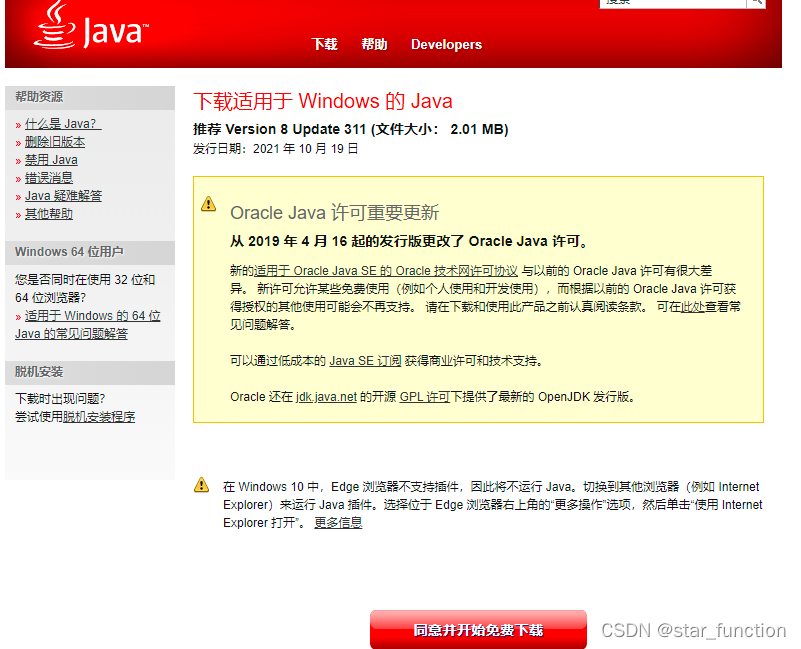801x649 pixels.
Task: Click the warning icon beside Oracle Java 许可重要更新
Action: coord(208,204)
